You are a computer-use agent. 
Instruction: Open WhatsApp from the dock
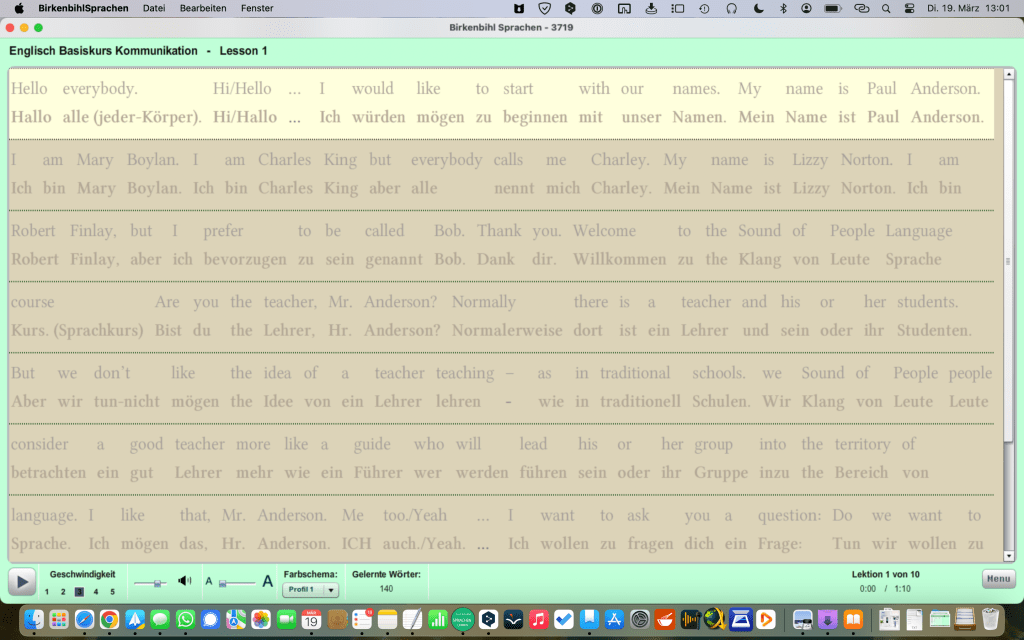click(x=185, y=620)
